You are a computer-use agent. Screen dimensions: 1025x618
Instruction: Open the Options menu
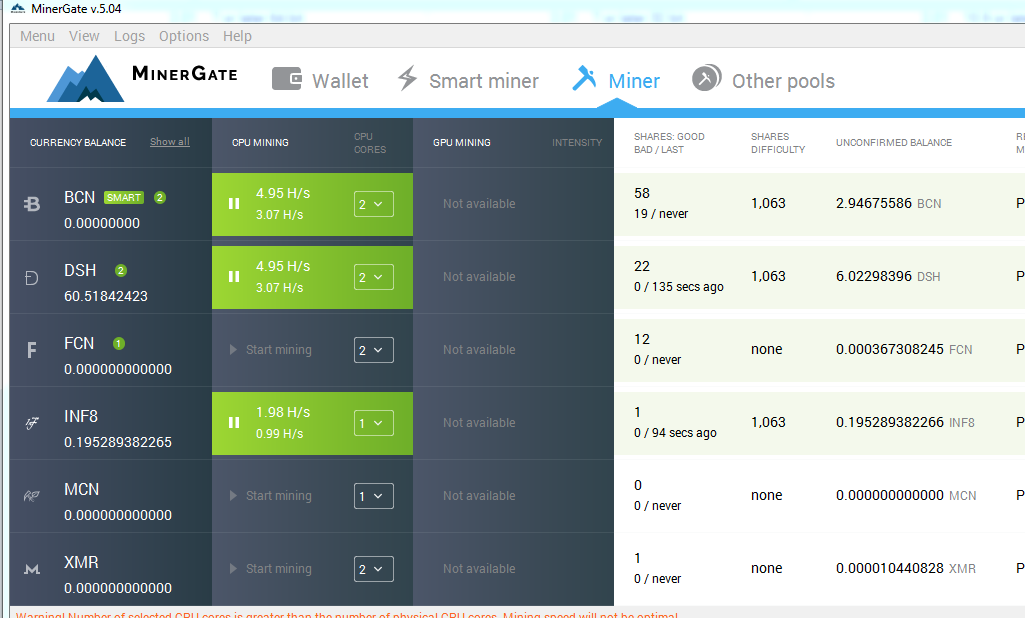tap(184, 36)
